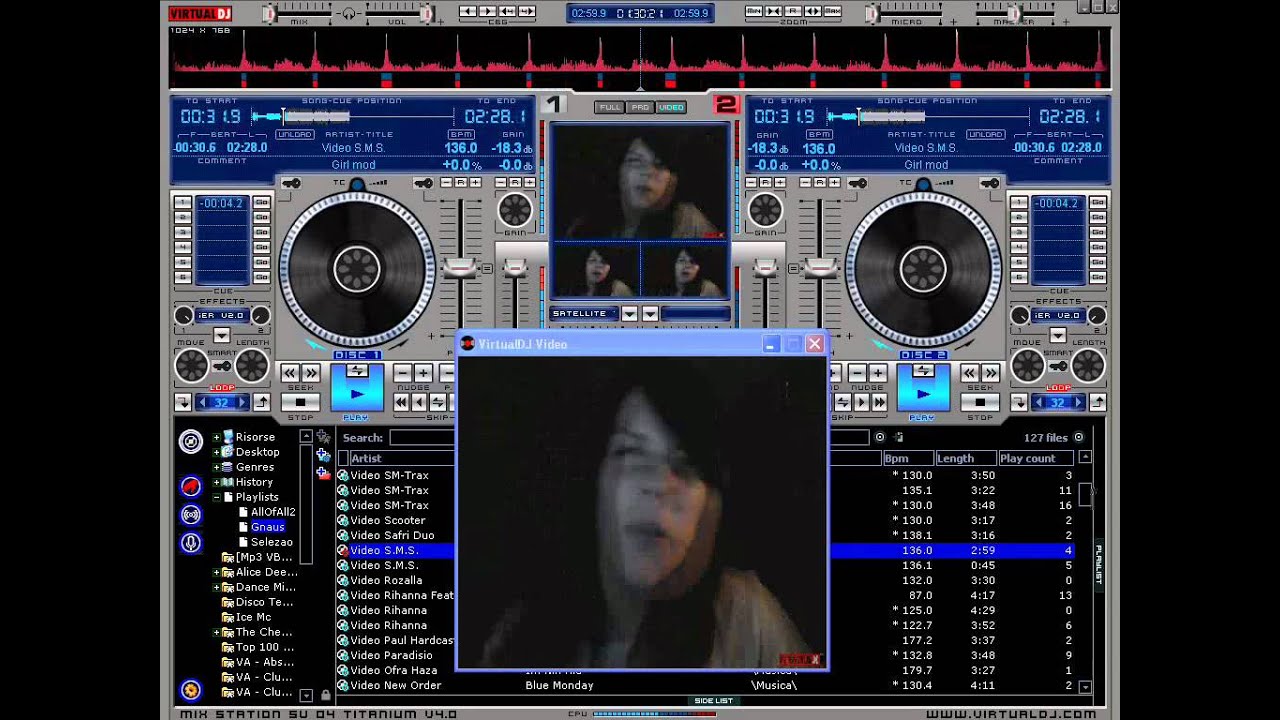Click Go button for cue 1, deck 1

coord(261,202)
